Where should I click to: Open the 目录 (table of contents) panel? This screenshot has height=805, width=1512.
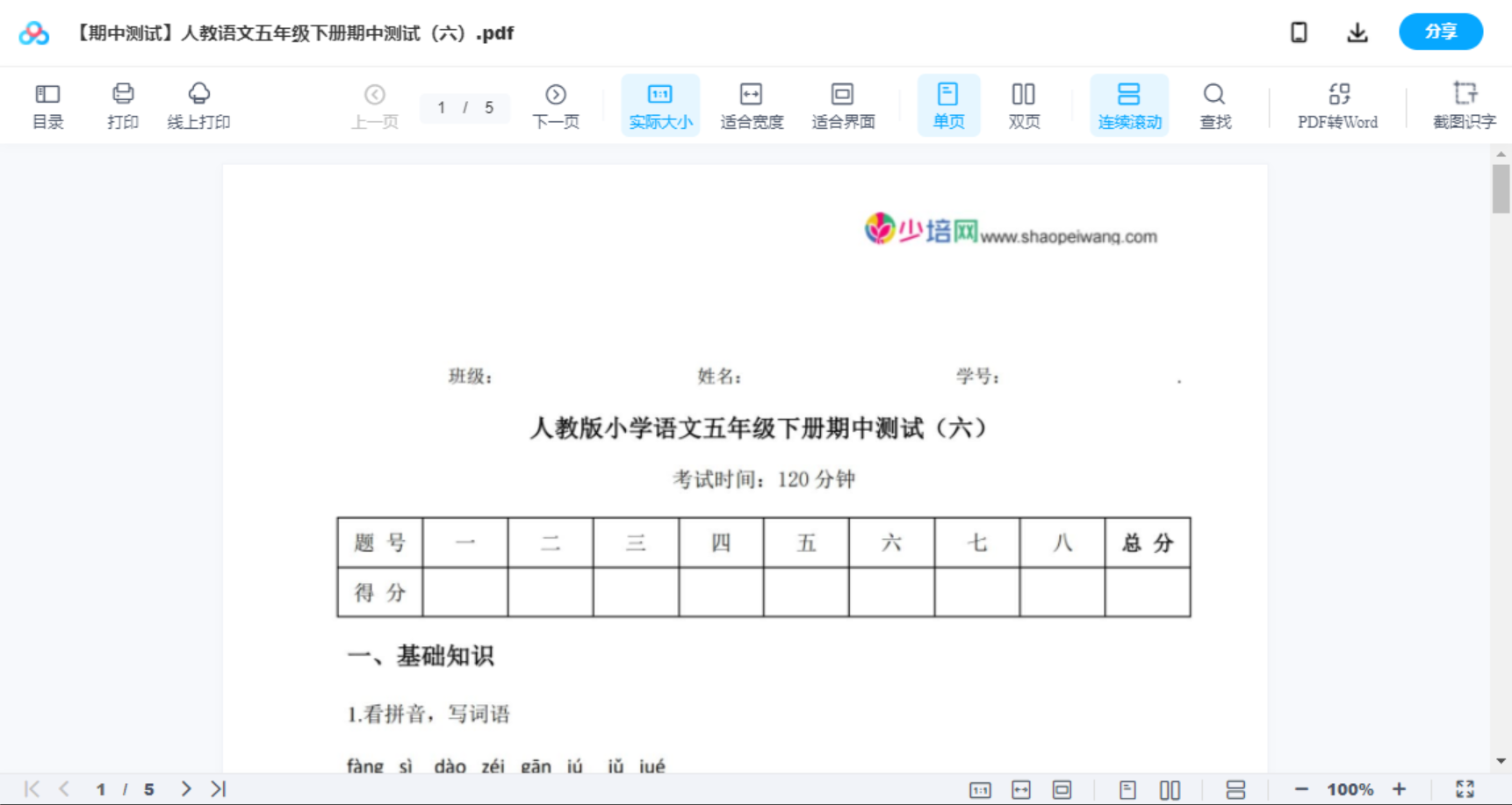[x=47, y=104]
